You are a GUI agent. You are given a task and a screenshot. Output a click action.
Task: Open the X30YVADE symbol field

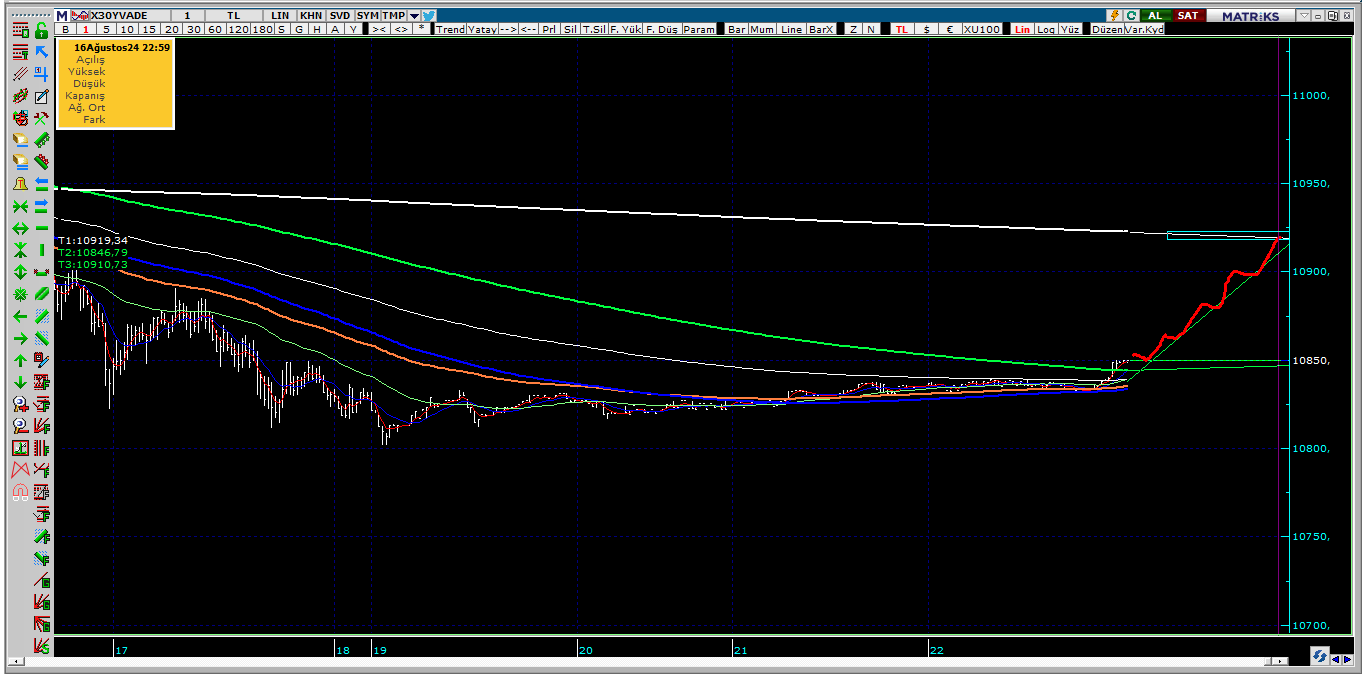(x=130, y=16)
